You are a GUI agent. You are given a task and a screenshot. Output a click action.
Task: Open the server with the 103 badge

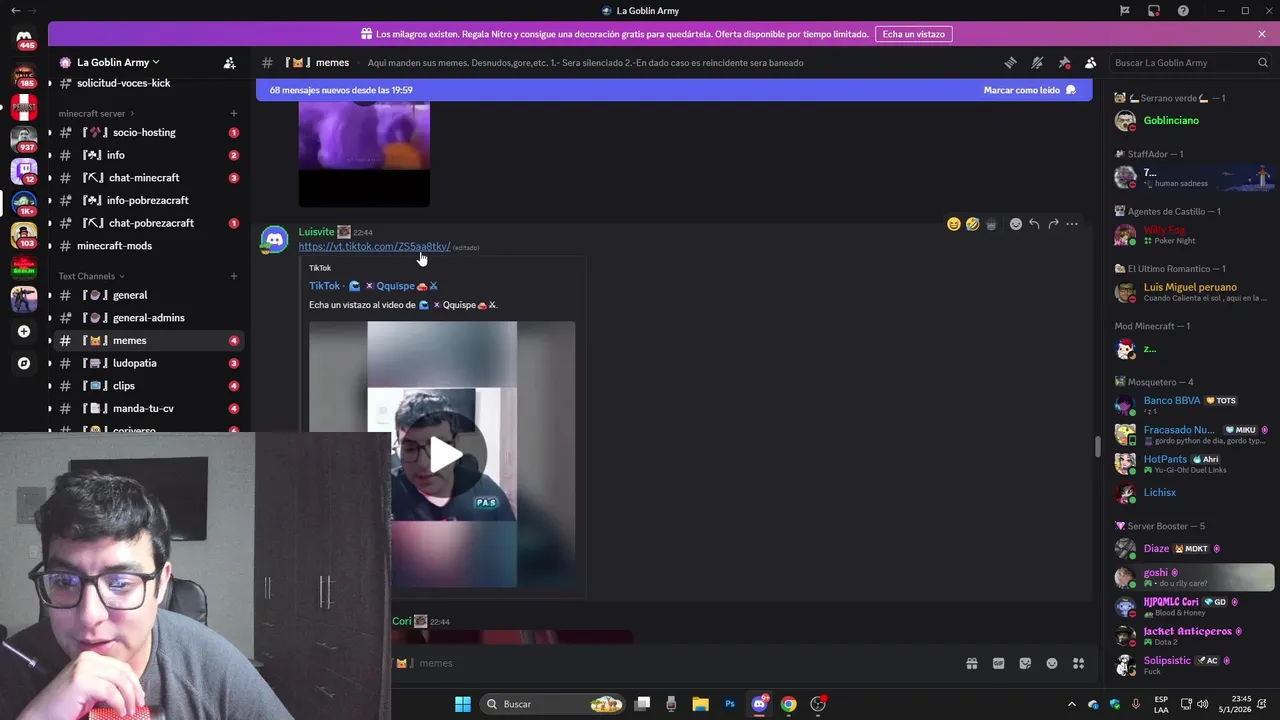[x=24, y=235]
